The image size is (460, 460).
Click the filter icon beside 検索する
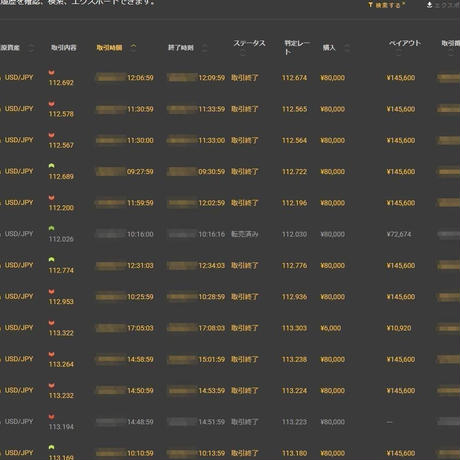(370, 5)
